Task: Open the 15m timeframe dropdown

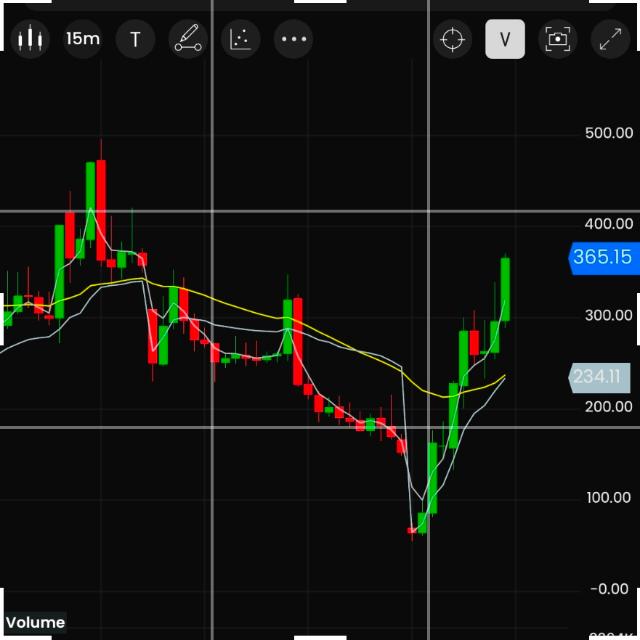Action: tap(83, 39)
